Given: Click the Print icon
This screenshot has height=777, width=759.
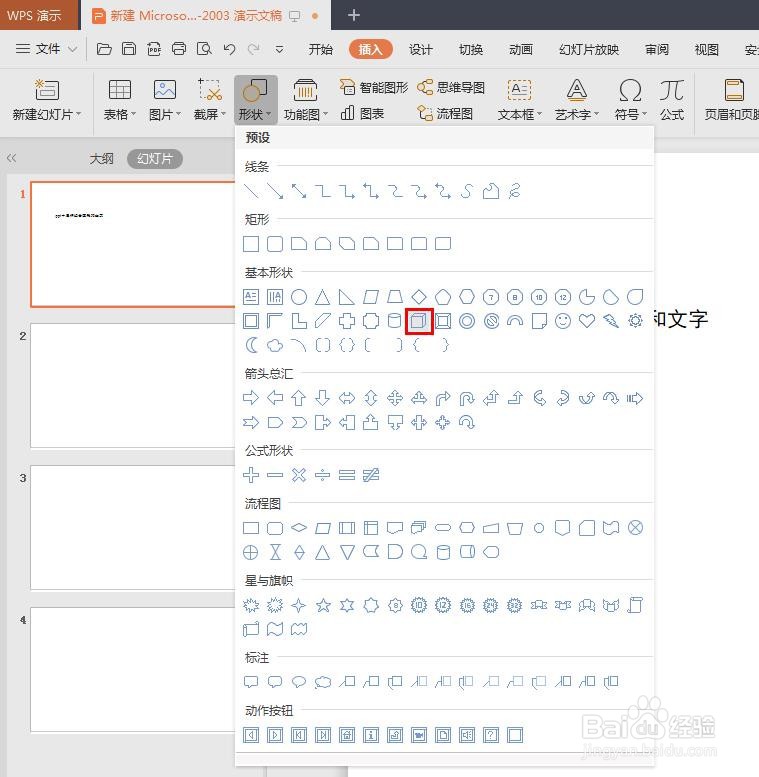Looking at the screenshot, I should (179, 49).
